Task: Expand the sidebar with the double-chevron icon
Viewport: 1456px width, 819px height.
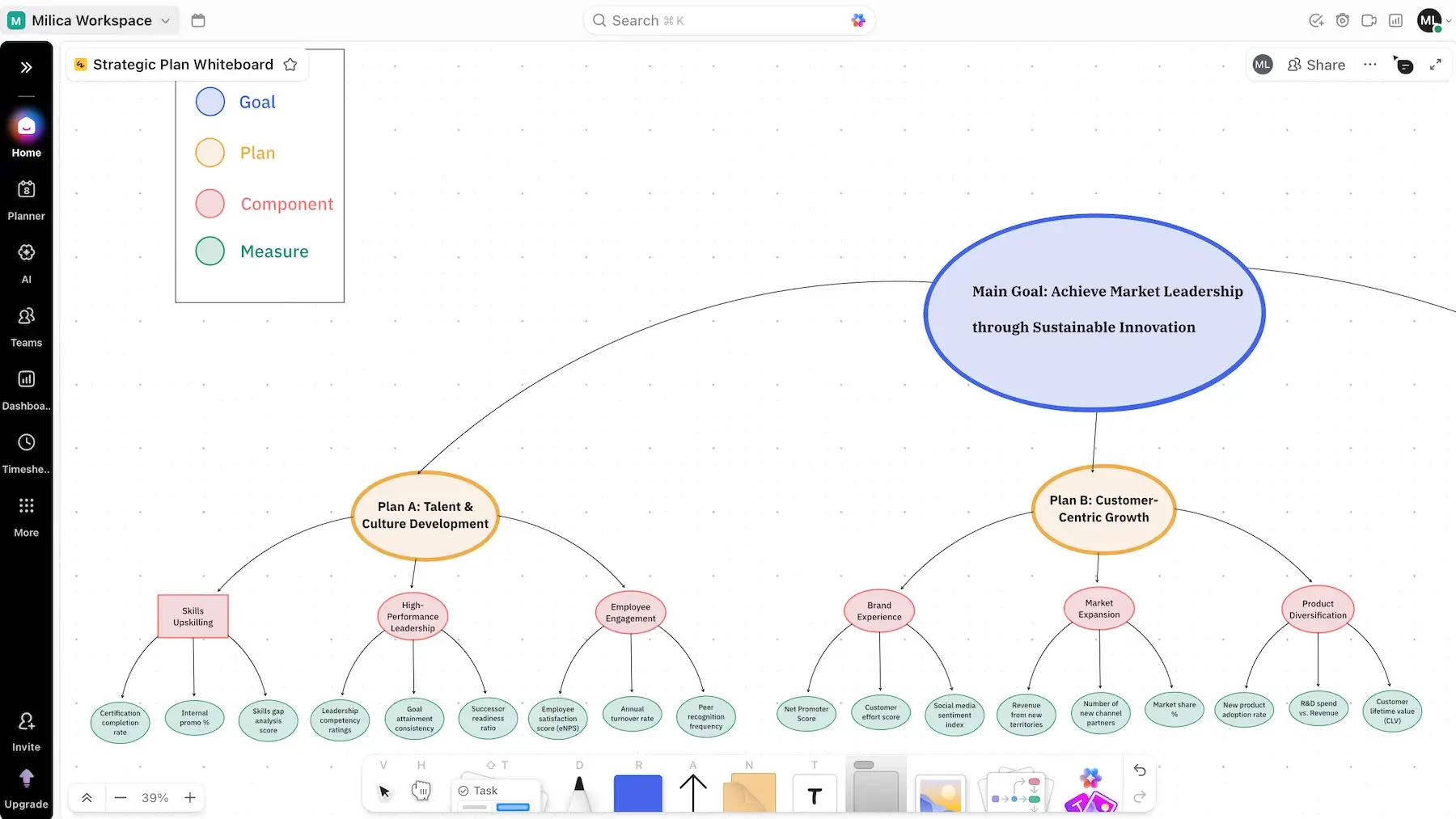Action: (x=26, y=67)
